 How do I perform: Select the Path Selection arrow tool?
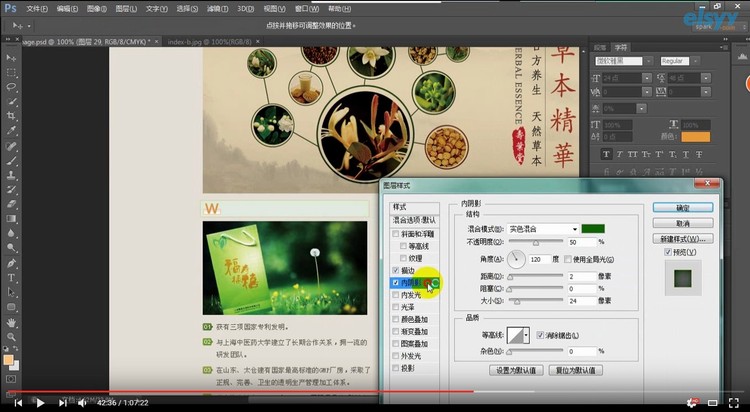tap(11, 292)
